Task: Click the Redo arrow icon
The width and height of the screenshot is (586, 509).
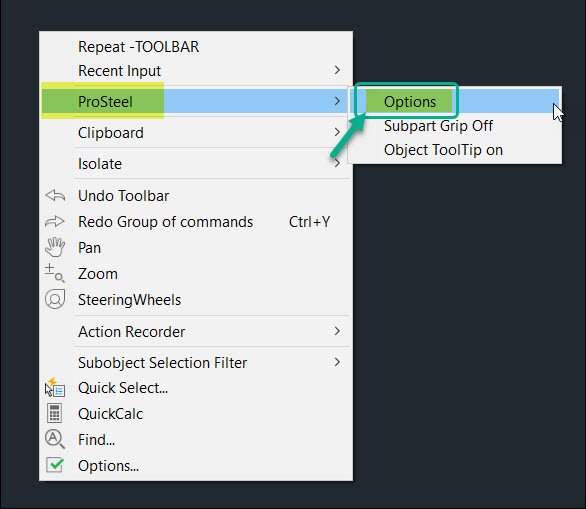Action: tap(55, 222)
